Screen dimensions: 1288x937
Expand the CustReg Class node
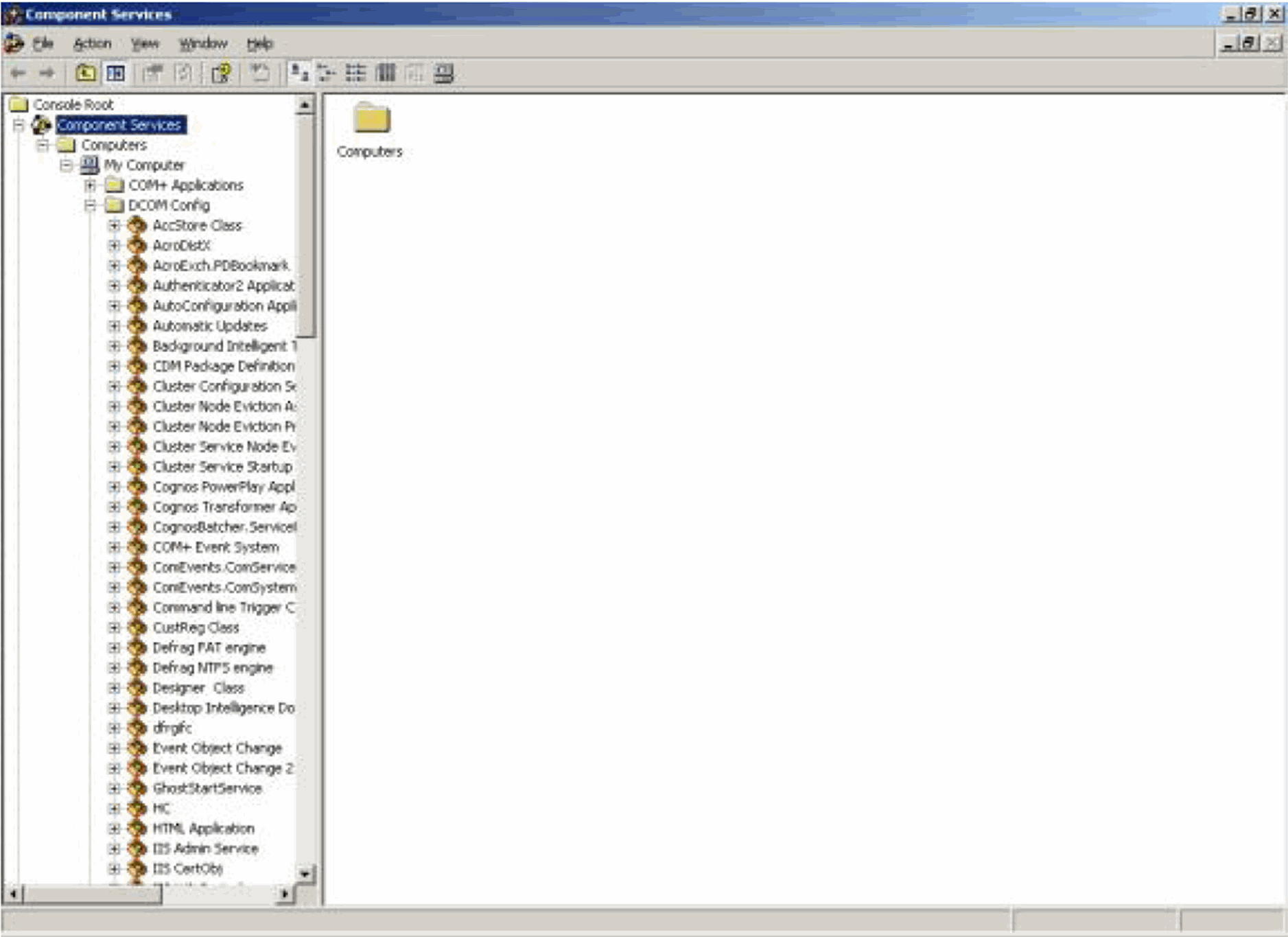click(114, 627)
